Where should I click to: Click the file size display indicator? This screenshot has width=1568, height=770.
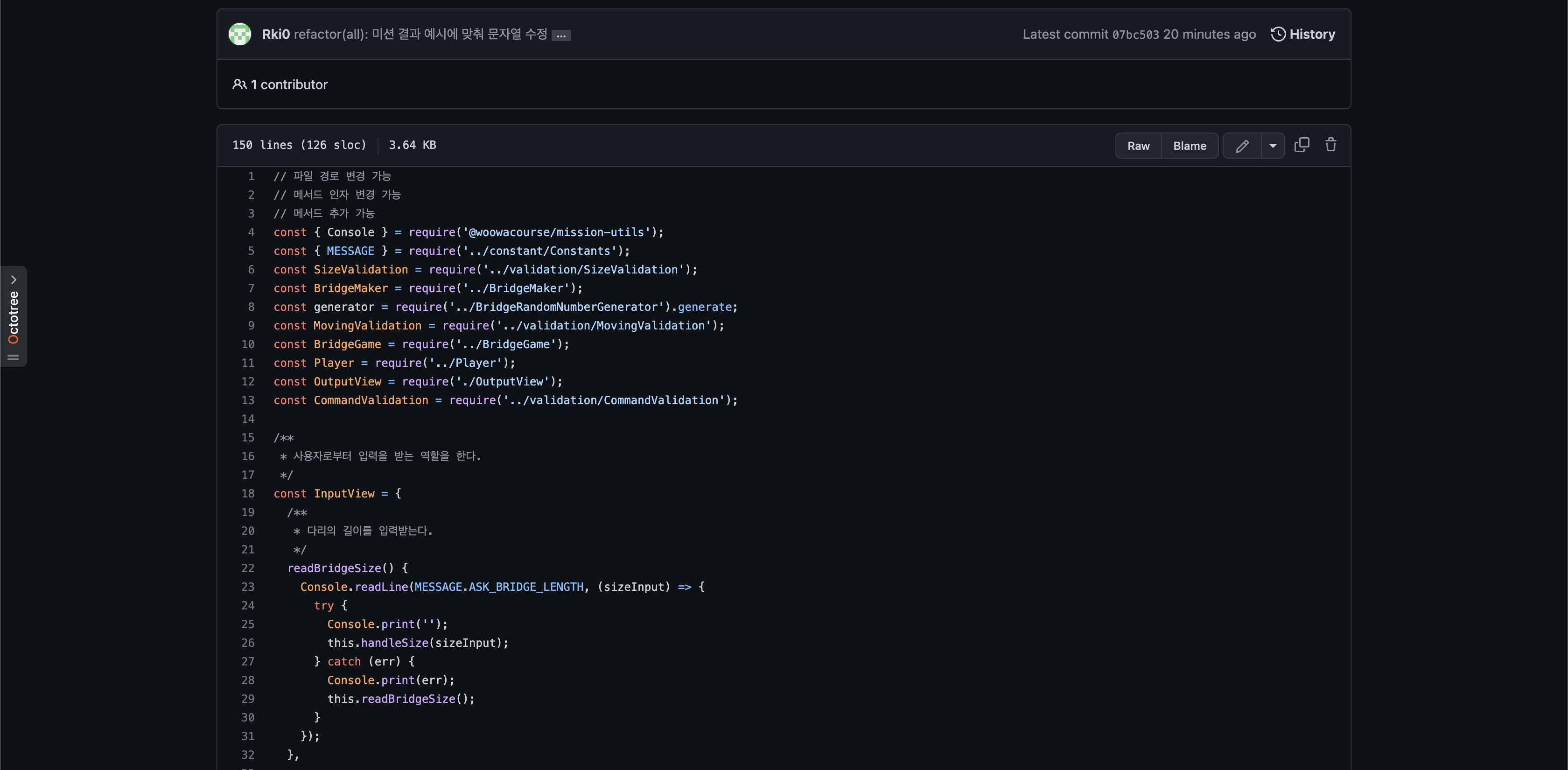pyautogui.click(x=413, y=145)
